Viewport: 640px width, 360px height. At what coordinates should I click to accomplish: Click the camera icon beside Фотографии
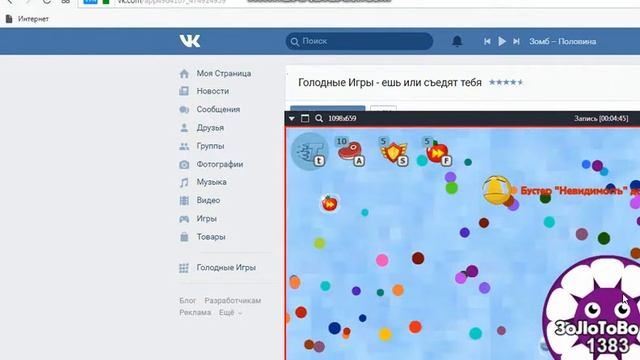[184, 164]
